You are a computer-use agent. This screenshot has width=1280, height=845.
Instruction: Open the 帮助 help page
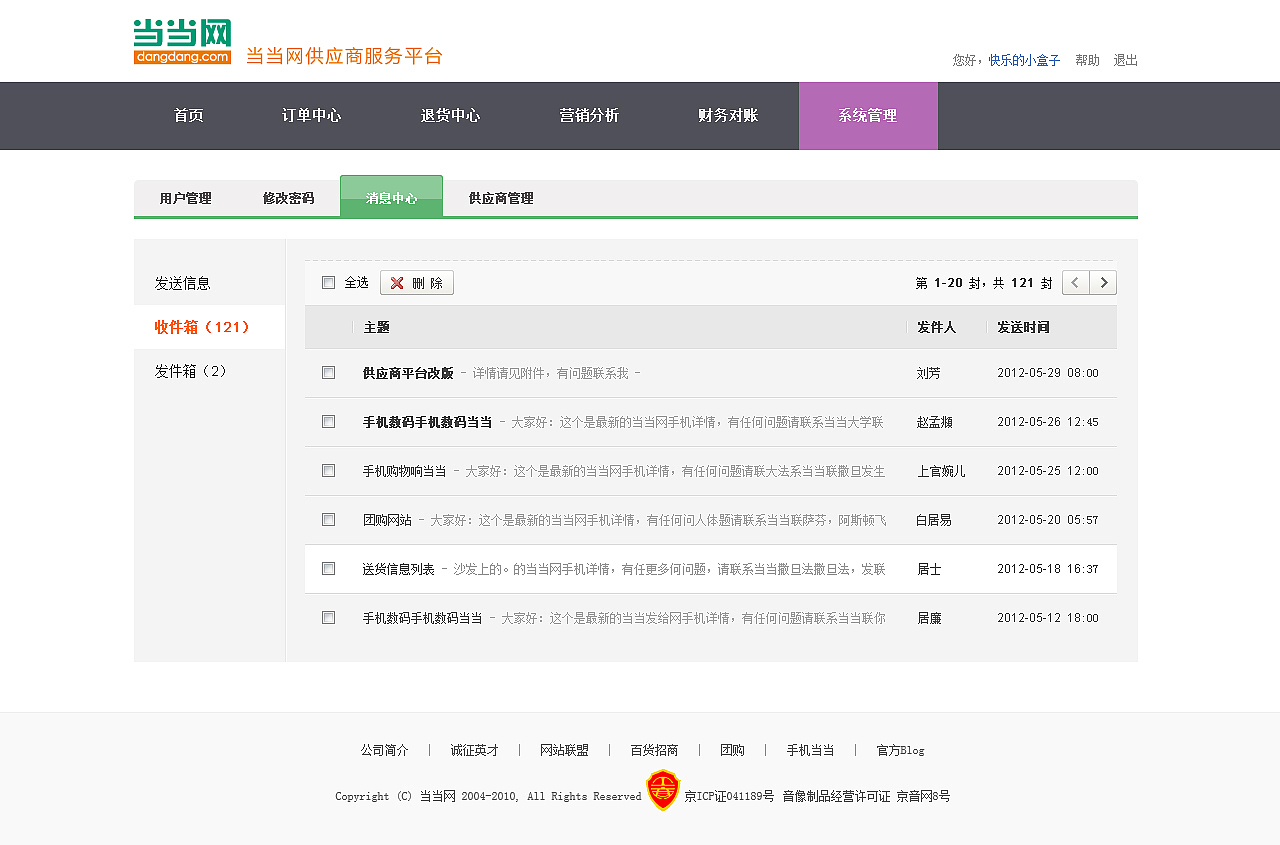click(1086, 59)
